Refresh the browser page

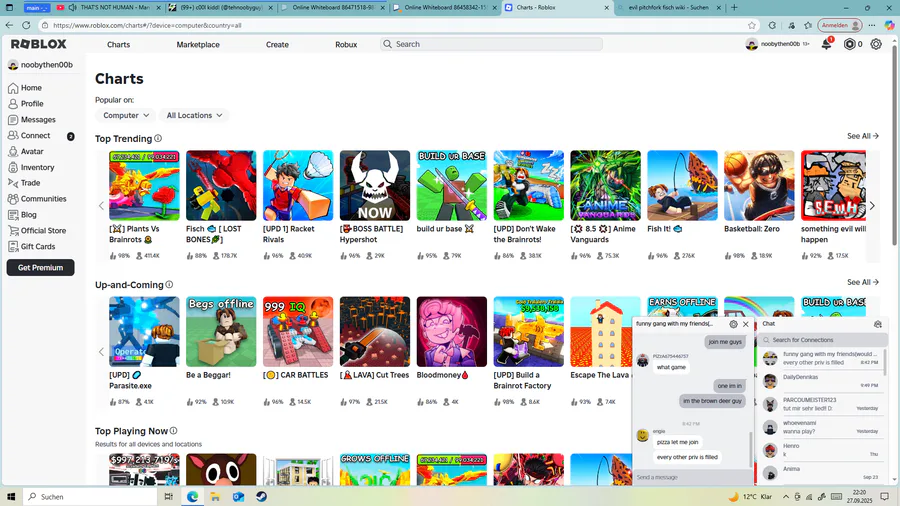click(26, 25)
